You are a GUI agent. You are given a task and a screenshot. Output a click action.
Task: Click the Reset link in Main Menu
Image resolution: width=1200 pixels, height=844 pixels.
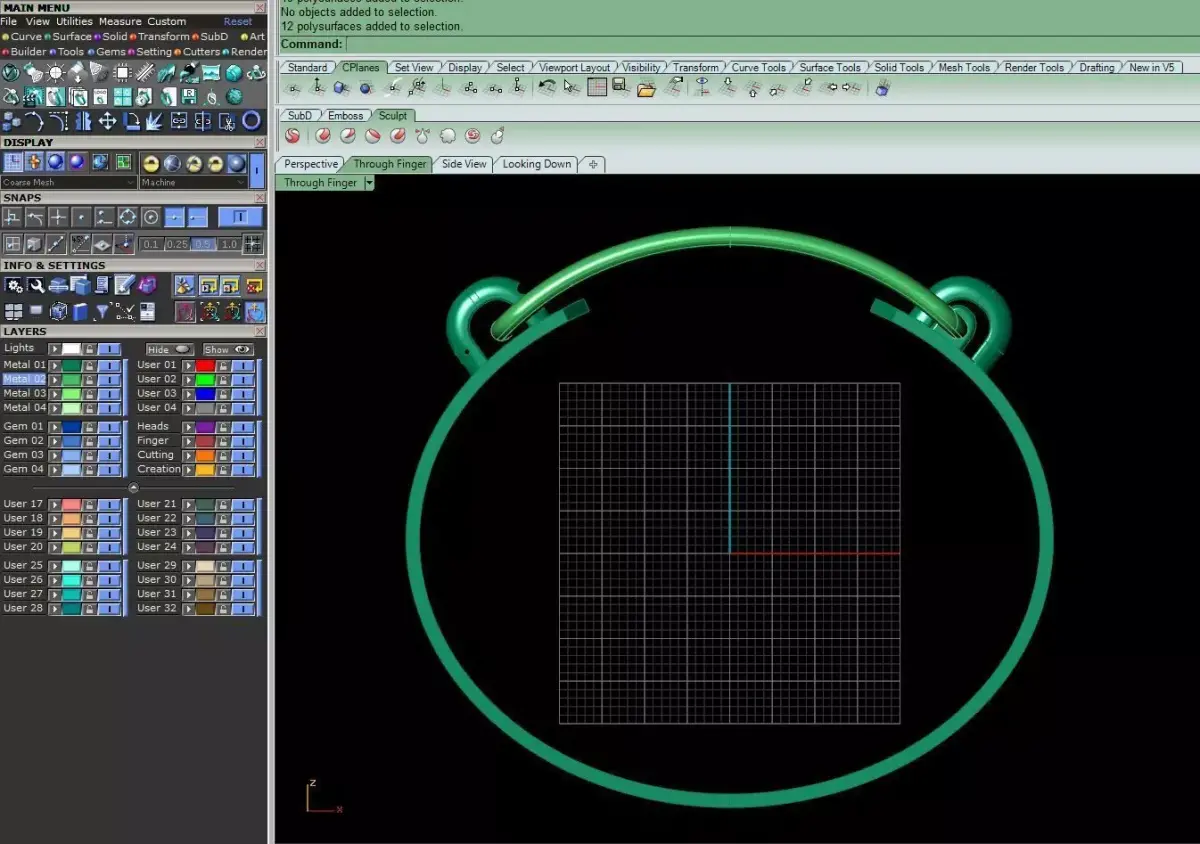(x=238, y=21)
